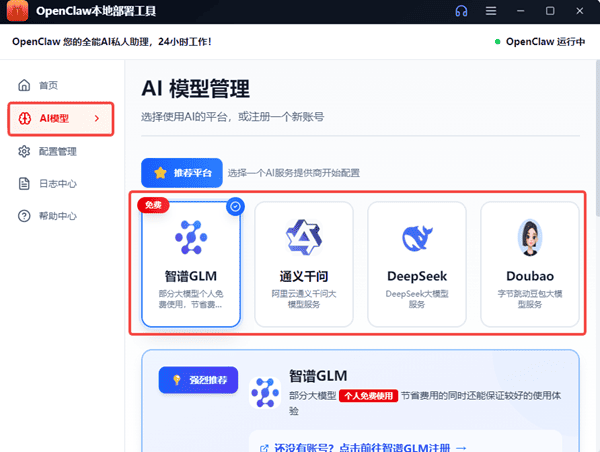The width and height of the screenshot is (600, 452).
Task: Click the external link icon before 还没有账号
Action: 264,448
